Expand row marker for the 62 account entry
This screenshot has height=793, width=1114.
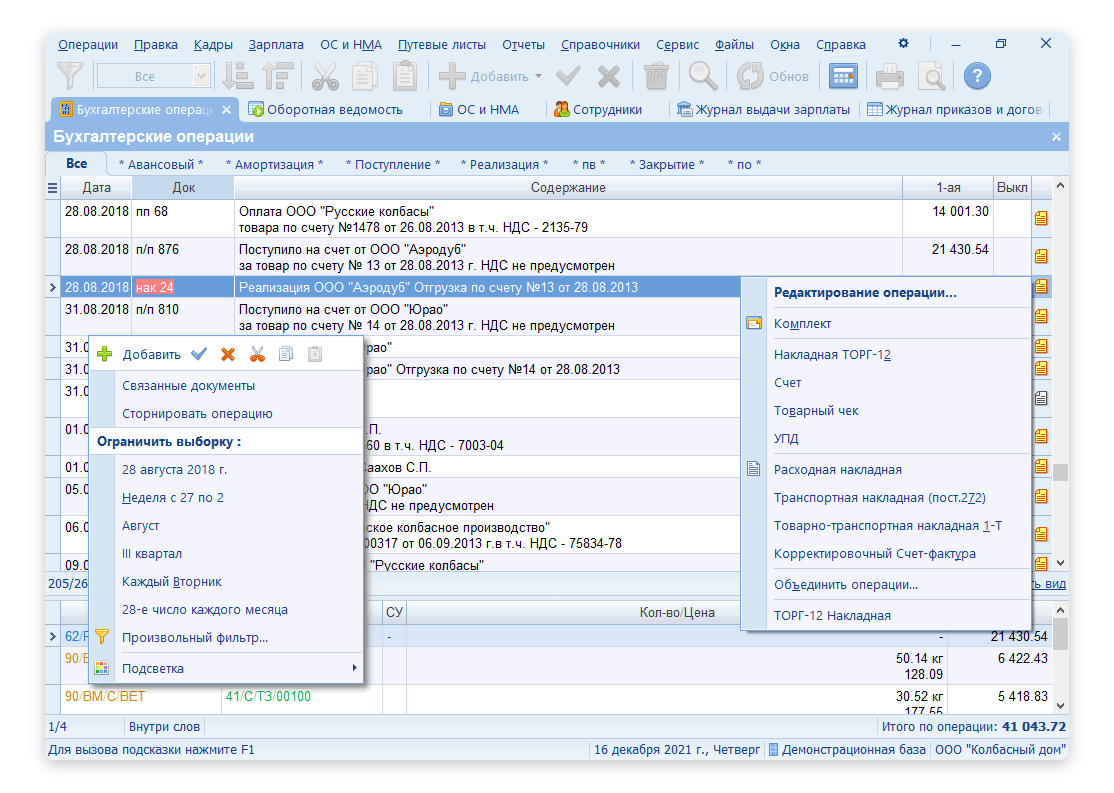click(53, 637)
